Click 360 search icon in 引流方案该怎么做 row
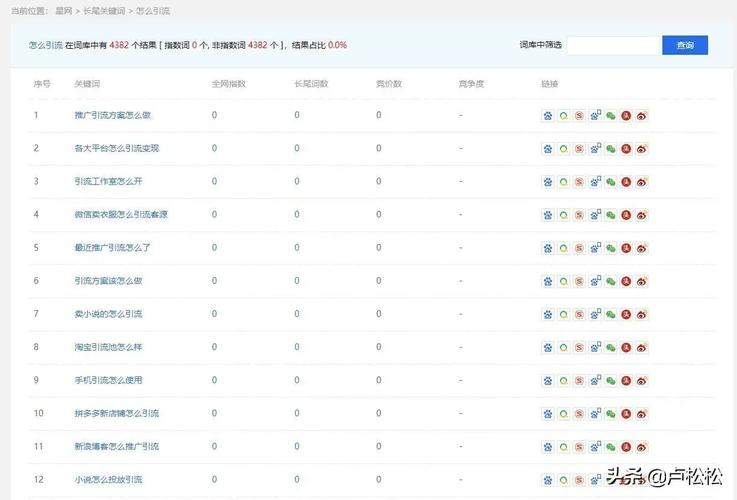 pos(563,281)
